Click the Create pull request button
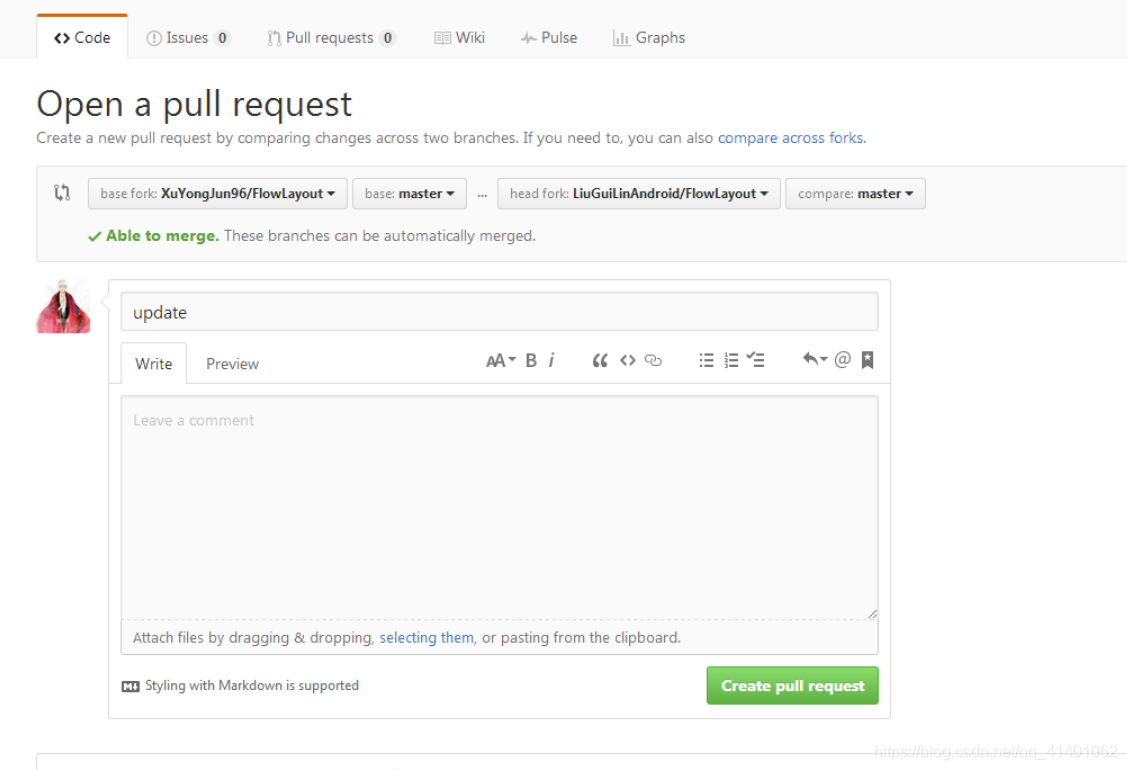The height and width of the screenshot is (770, 1127). coord(792,685)
